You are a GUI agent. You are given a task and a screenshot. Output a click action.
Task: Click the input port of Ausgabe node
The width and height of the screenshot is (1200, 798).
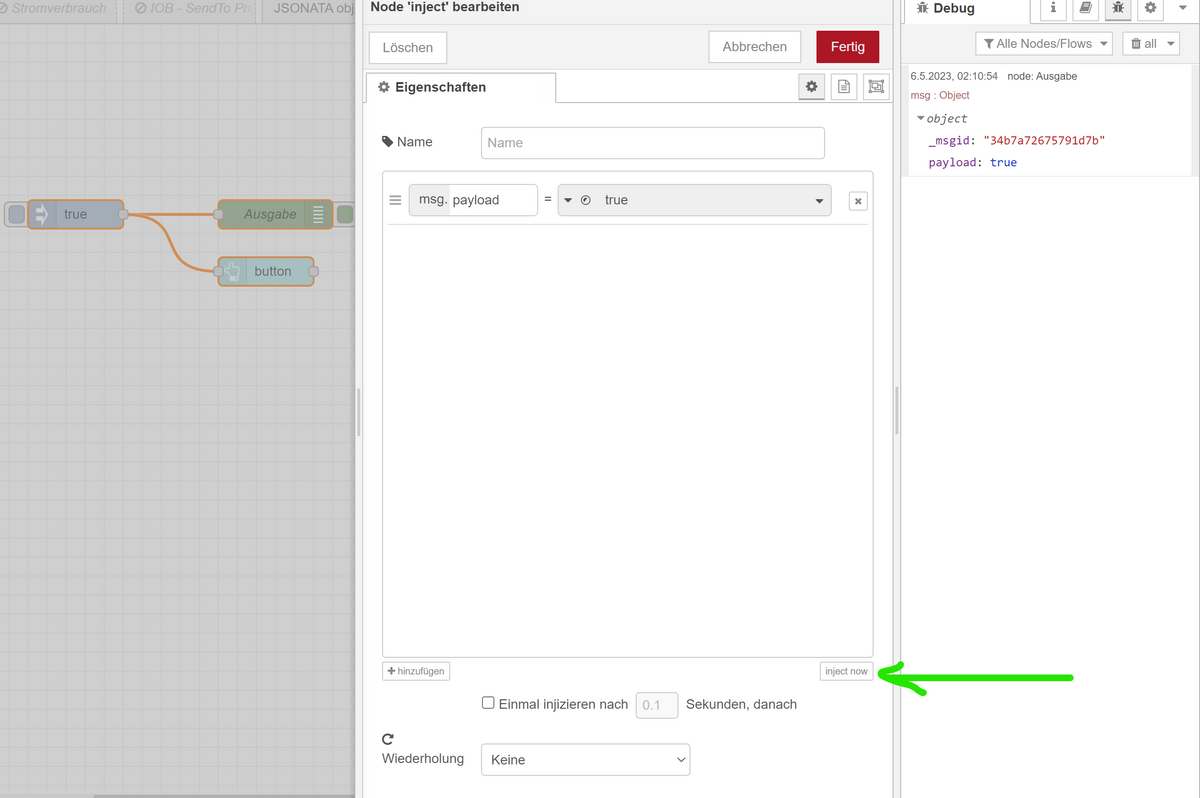tap(218, 214)
